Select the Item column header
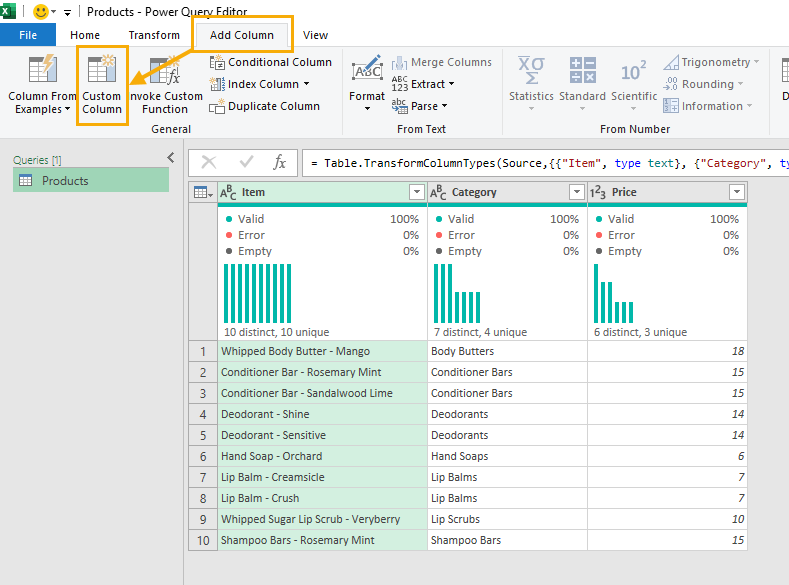This screenshot has width=789, height=585. click(322, 192)
